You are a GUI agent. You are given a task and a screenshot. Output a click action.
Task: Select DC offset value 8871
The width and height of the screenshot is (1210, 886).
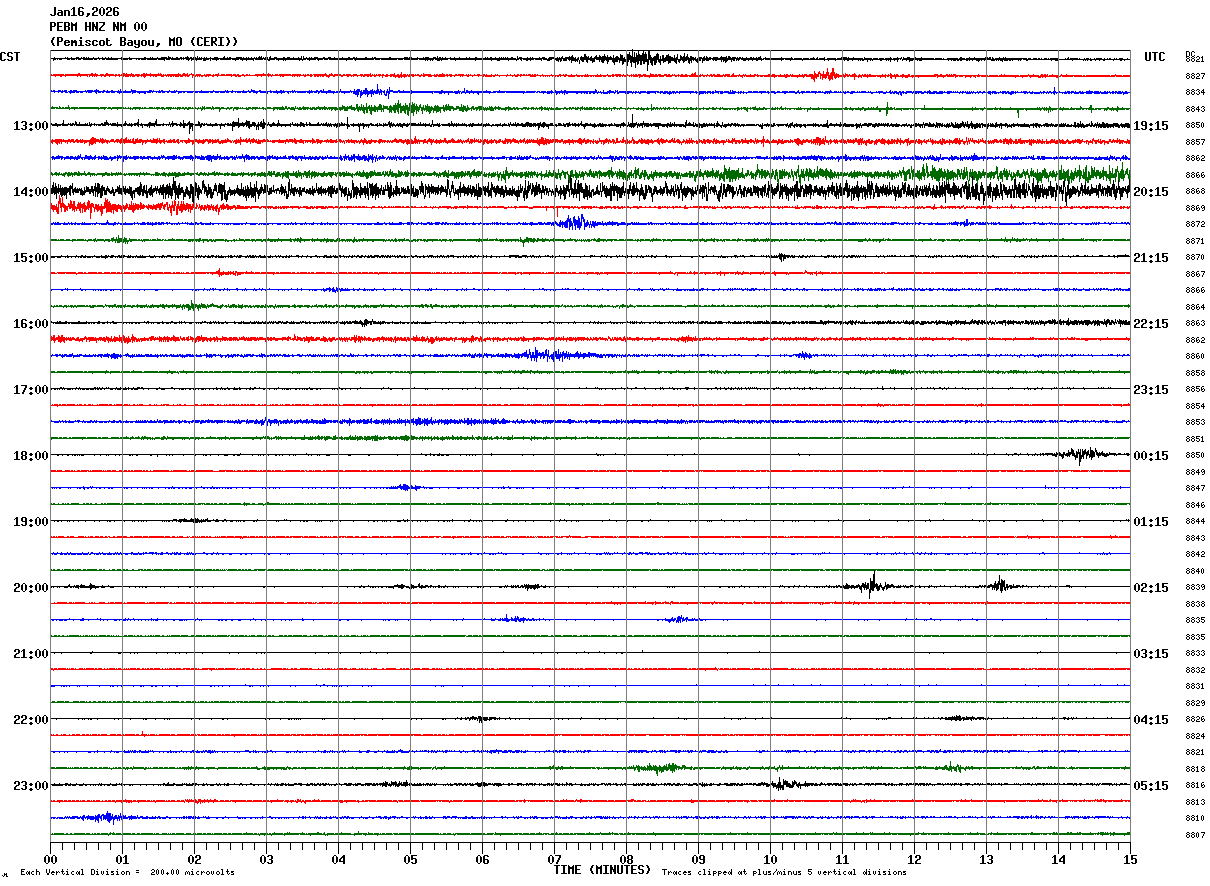1195,241
